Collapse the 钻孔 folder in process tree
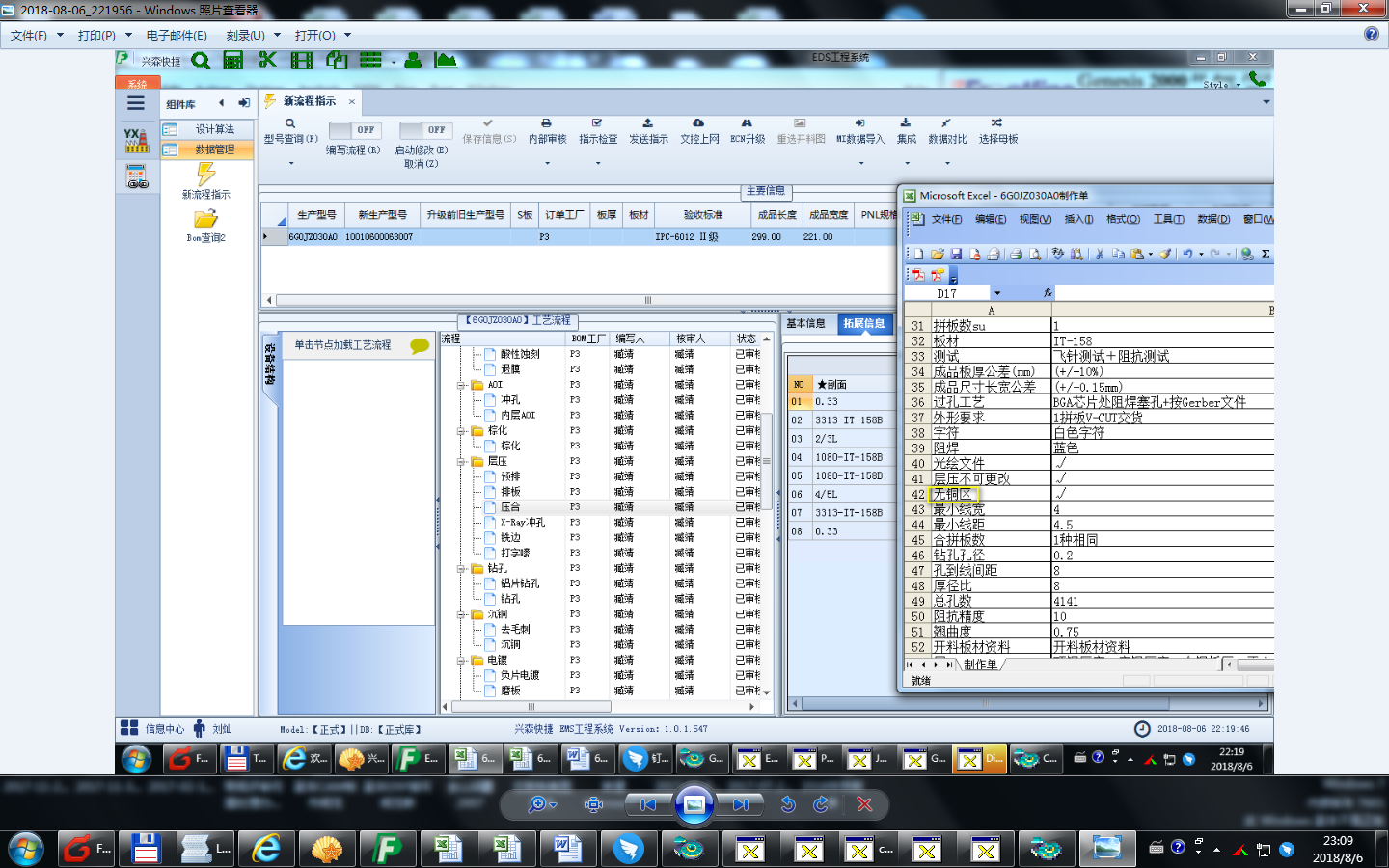The width and height of the screenshot is (1389, 868). tap(462, 568)
